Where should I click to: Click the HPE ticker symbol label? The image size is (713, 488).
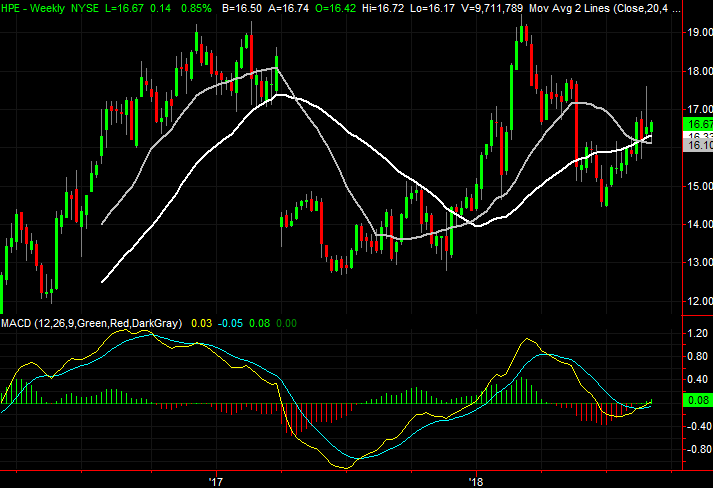coord(13,7)
